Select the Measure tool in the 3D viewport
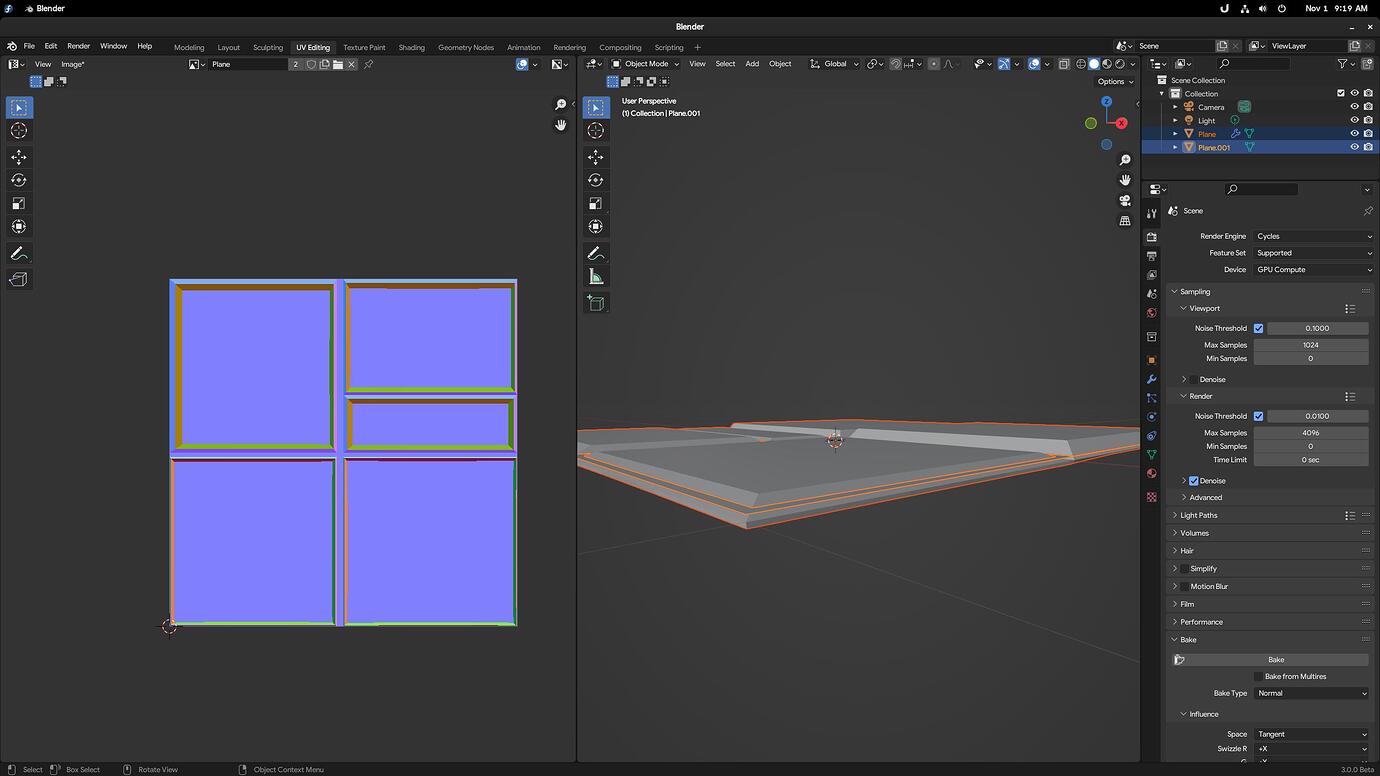Viewport: 1380px width, 776px height. [596, 277]
